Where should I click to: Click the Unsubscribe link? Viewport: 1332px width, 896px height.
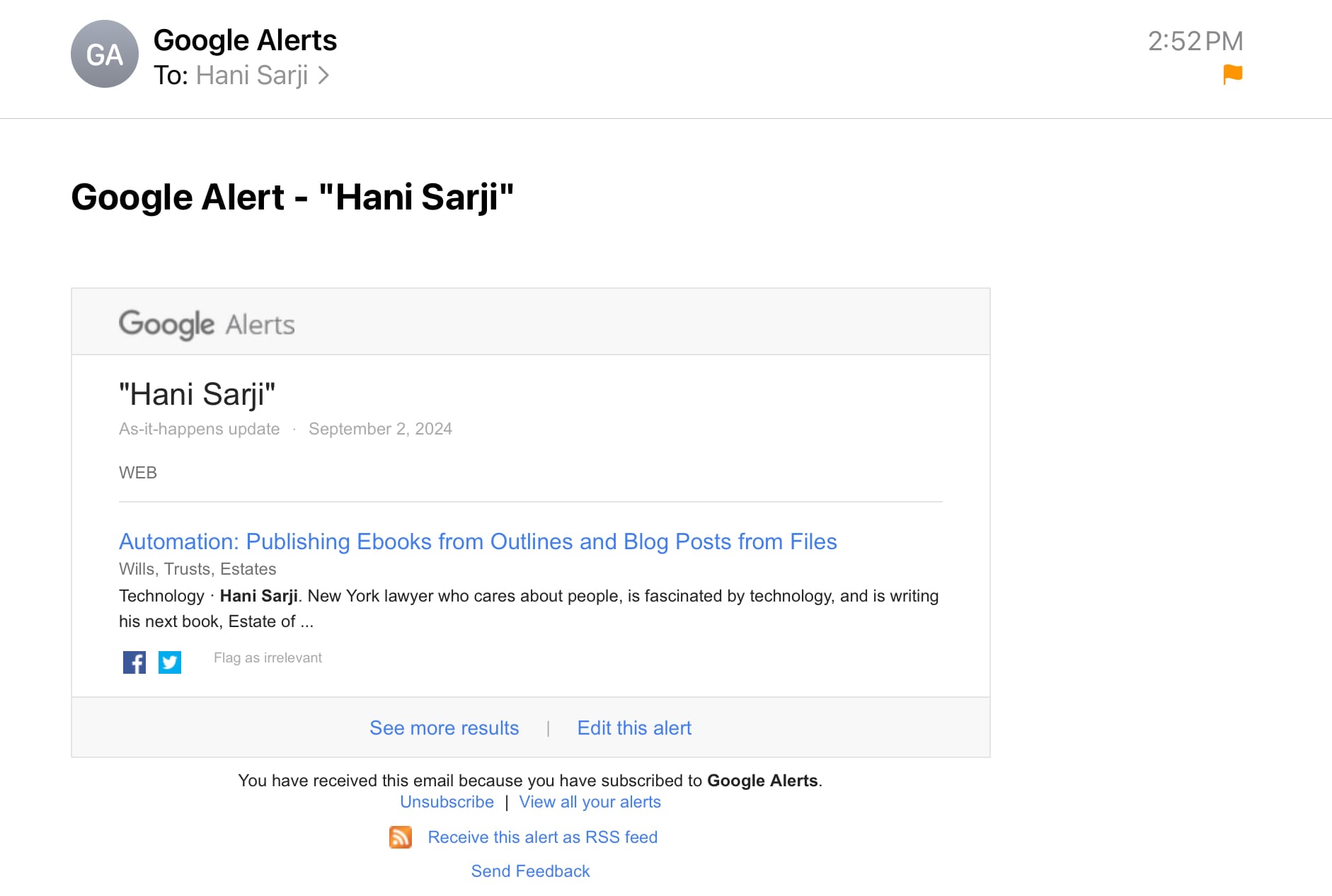(447, 802)
